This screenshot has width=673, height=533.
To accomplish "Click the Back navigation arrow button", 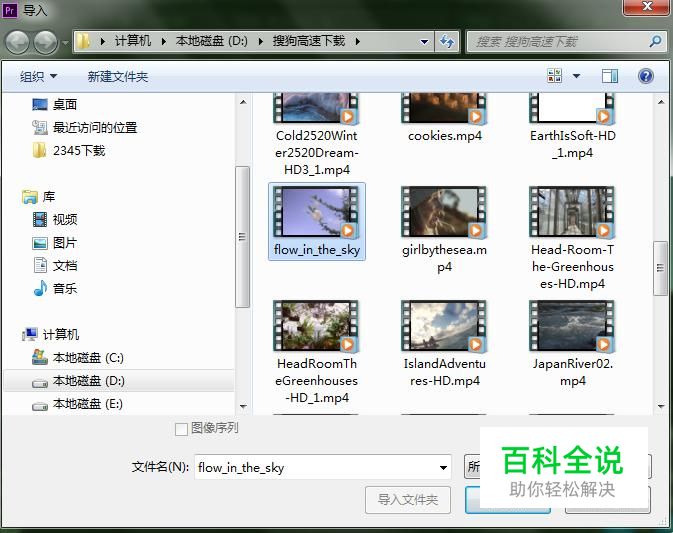I will tap(17, 42).
